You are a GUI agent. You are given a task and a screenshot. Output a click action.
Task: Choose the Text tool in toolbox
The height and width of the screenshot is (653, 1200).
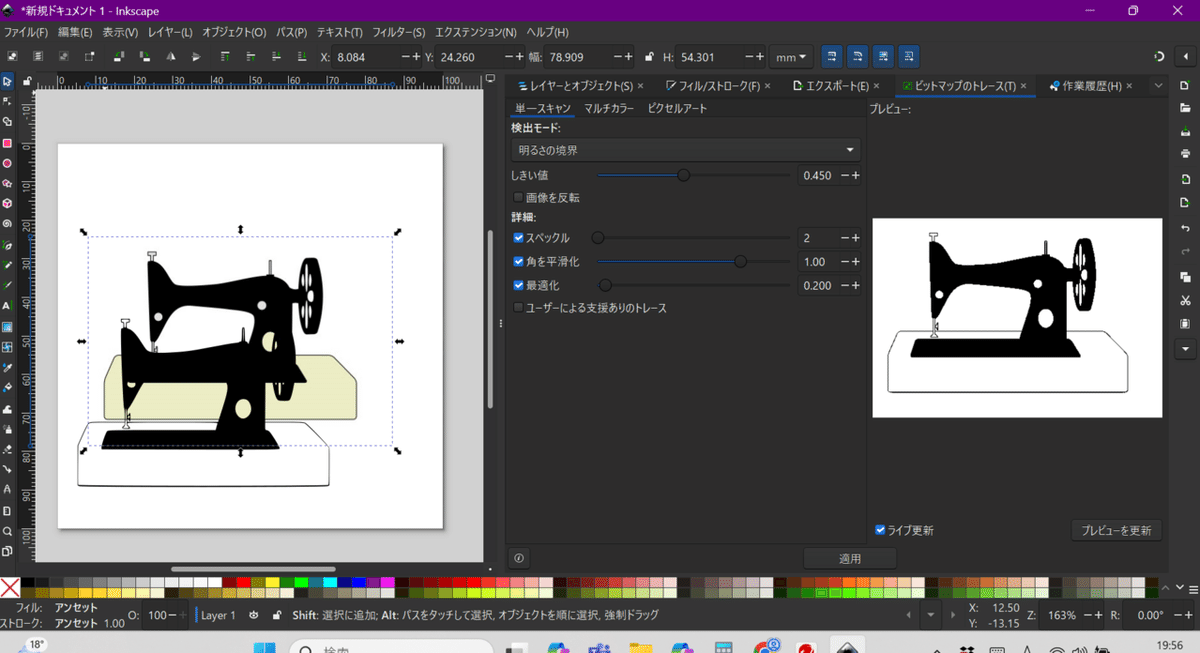(7, 306)
